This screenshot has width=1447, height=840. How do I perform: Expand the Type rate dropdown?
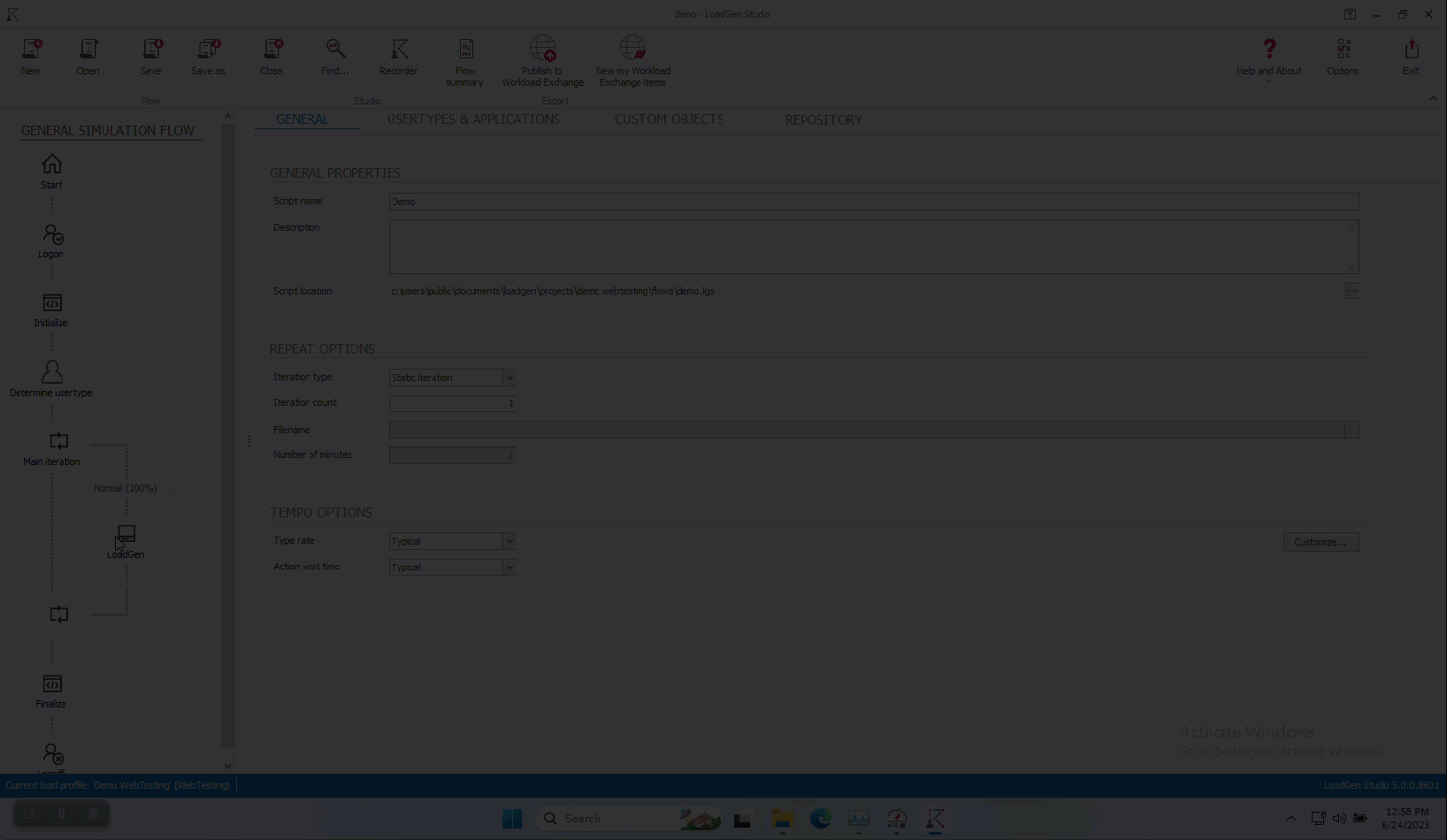coord(509,541)
